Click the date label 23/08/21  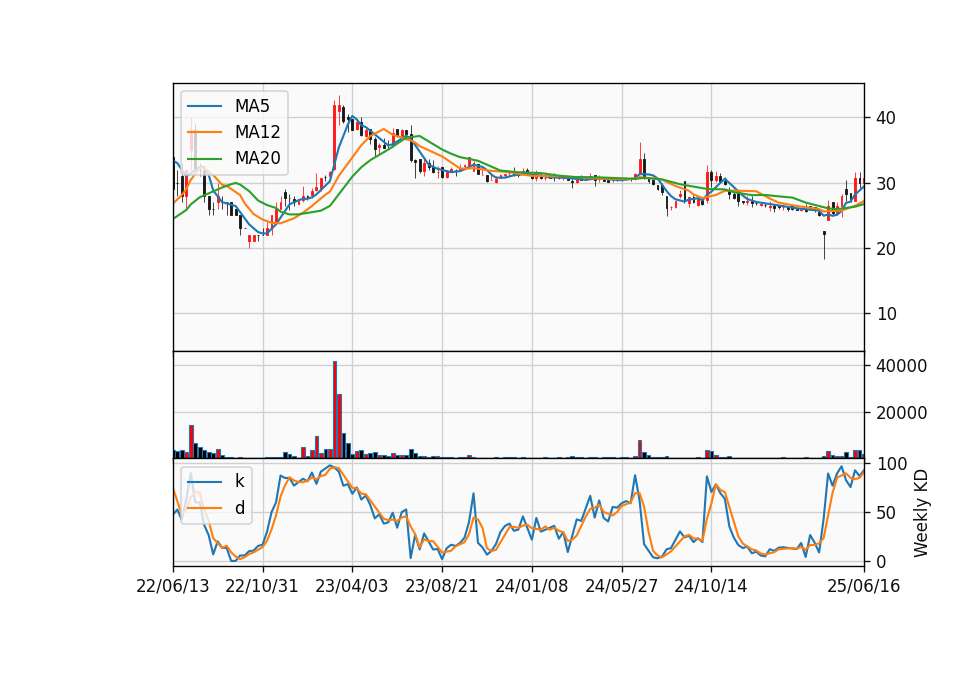441,586
